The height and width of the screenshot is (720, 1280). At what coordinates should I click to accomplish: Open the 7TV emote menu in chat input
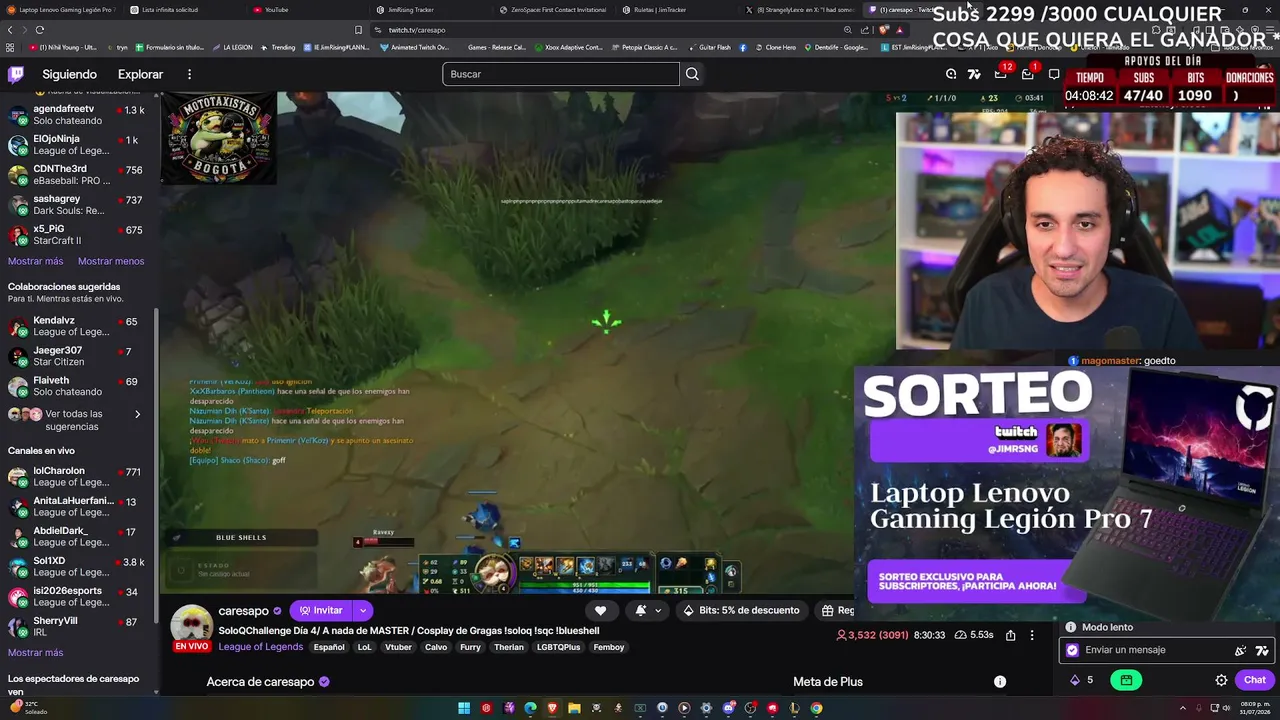pyautogui.click(x=1262, y=650)
